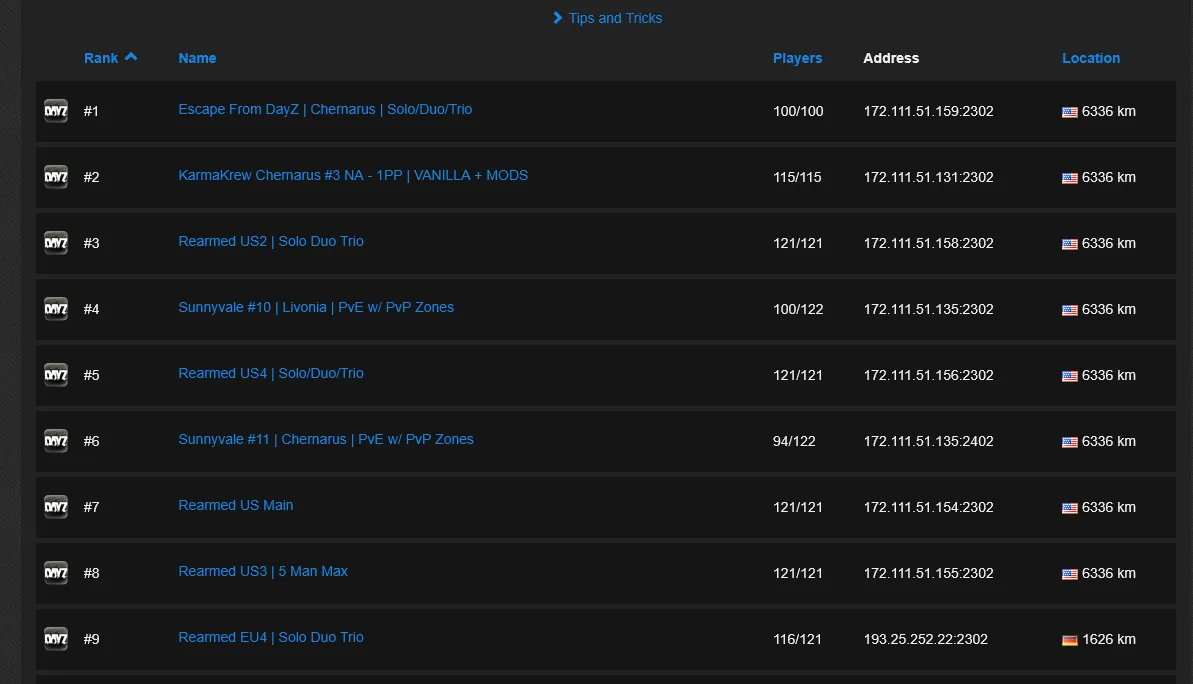Click rank number #1
This screenshot has height=684, width=1193.
coord(91,111)
